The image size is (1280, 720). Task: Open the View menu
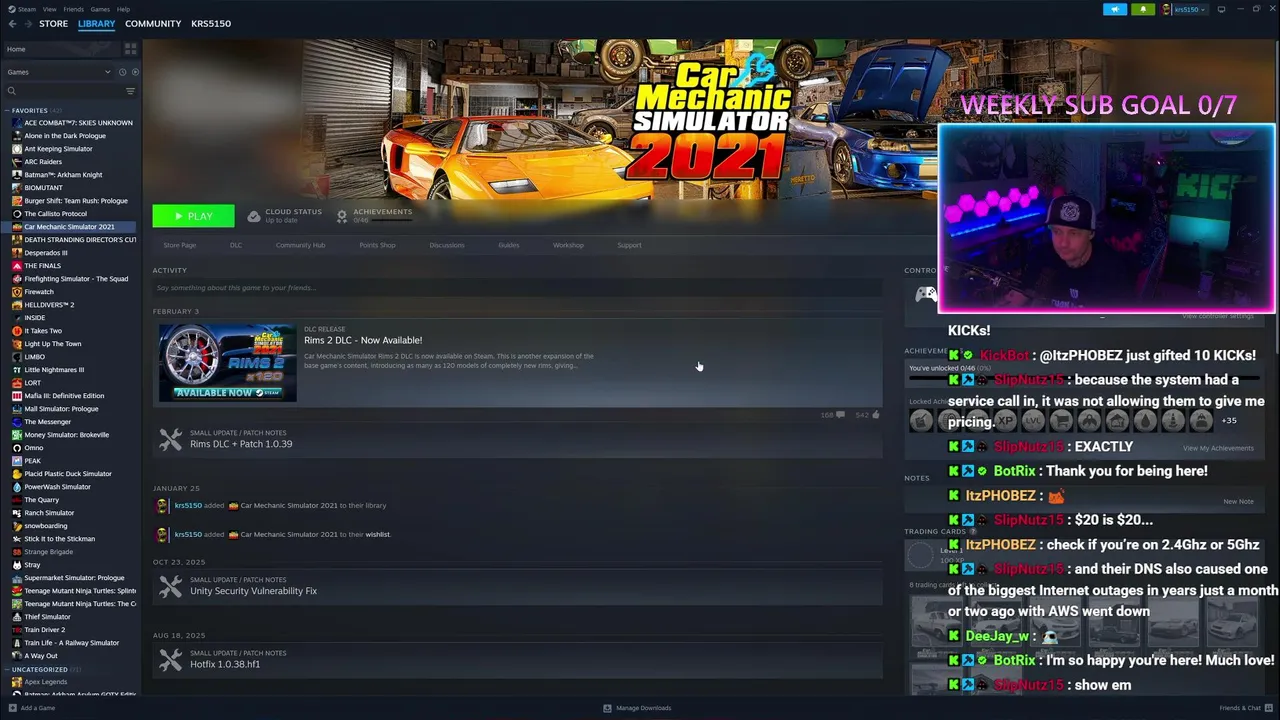pyautogui.click(x=49, y=9)
